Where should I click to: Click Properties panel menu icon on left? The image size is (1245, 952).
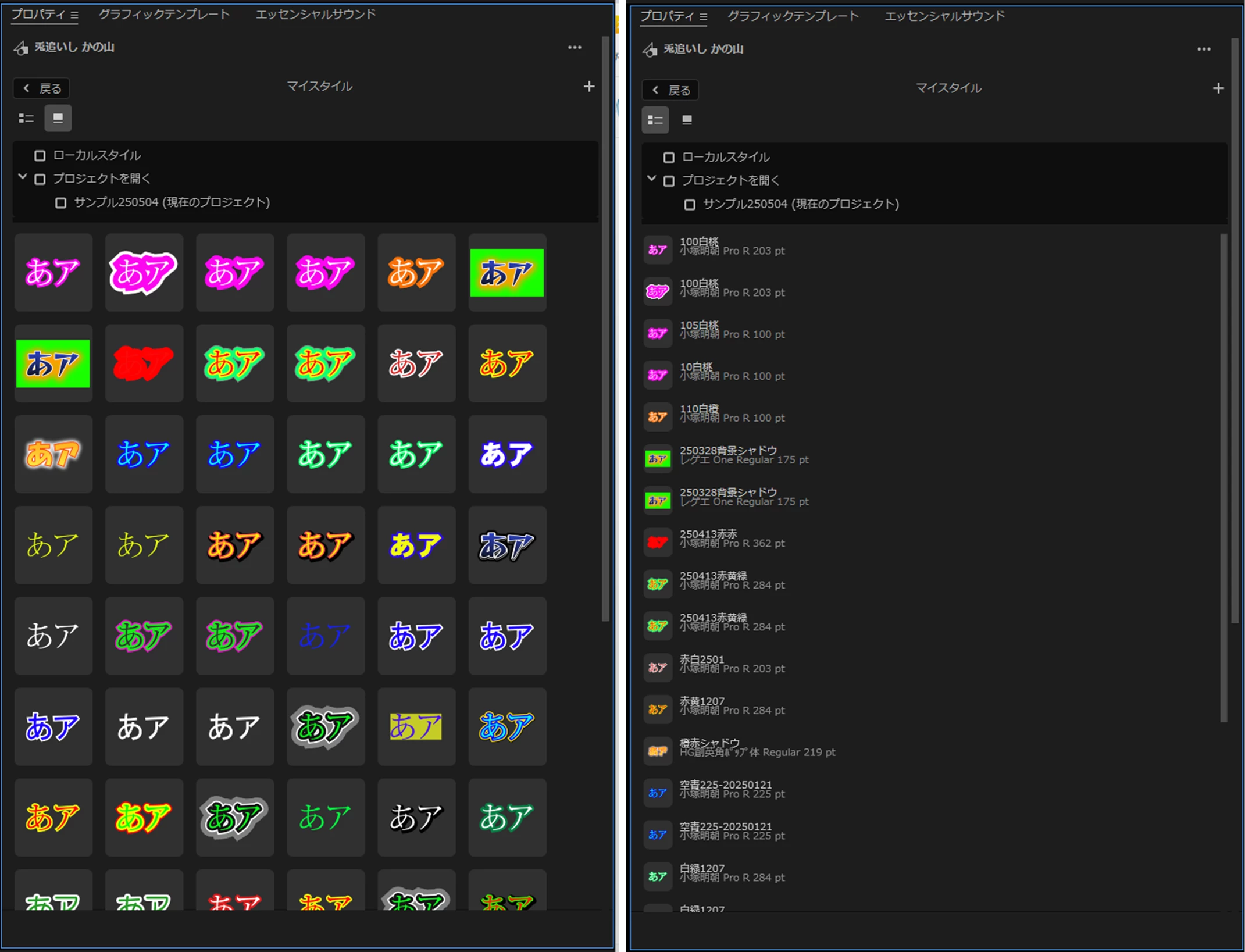[x=74, y=15]
